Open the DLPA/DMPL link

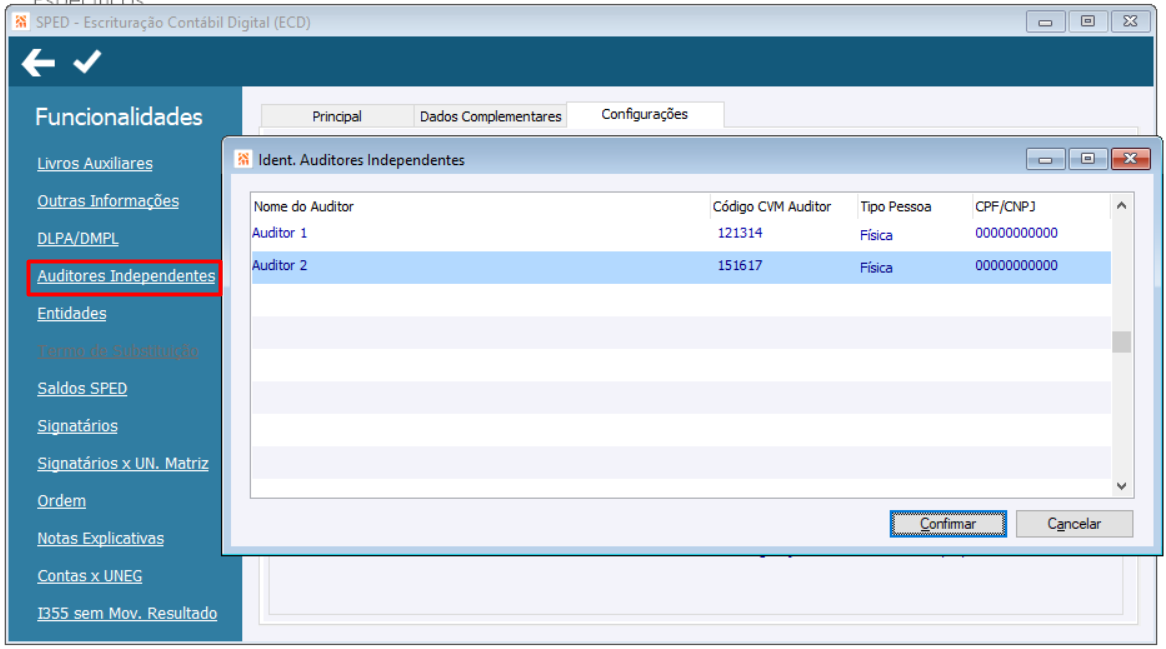click(78, 239)
